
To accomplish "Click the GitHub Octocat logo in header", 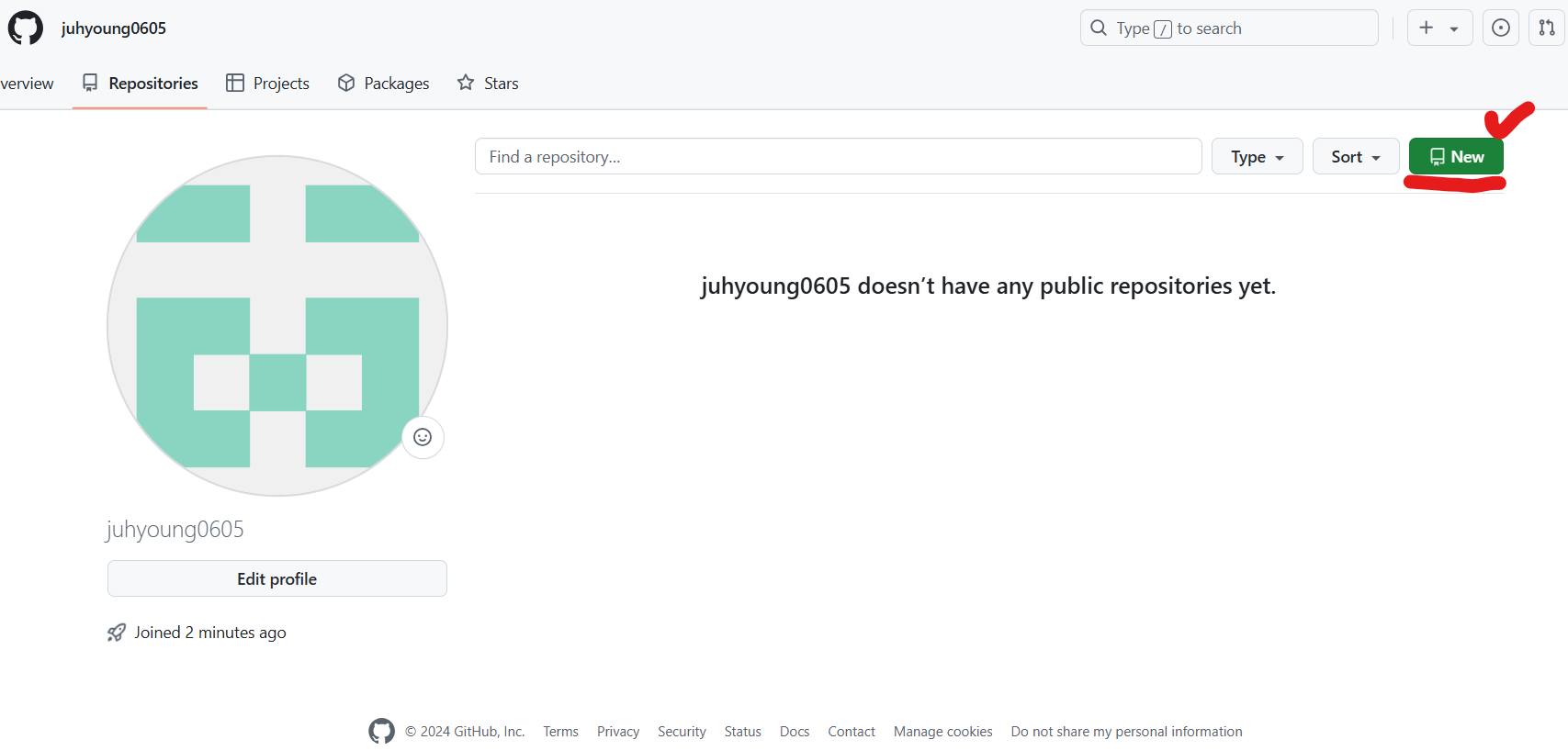I will [x=26, y=28].
